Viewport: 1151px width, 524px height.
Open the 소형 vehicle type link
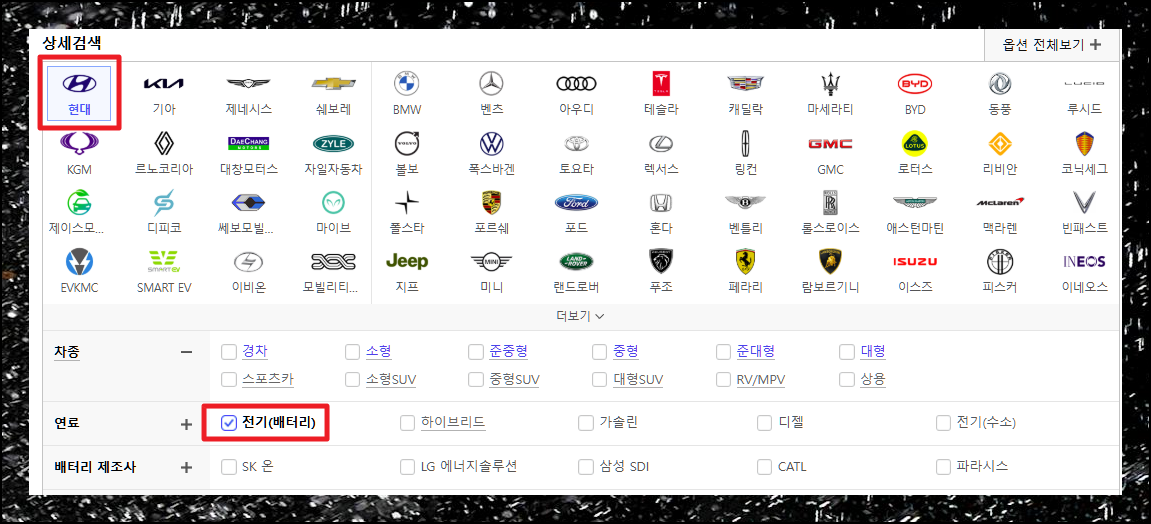tap(379, 352)
